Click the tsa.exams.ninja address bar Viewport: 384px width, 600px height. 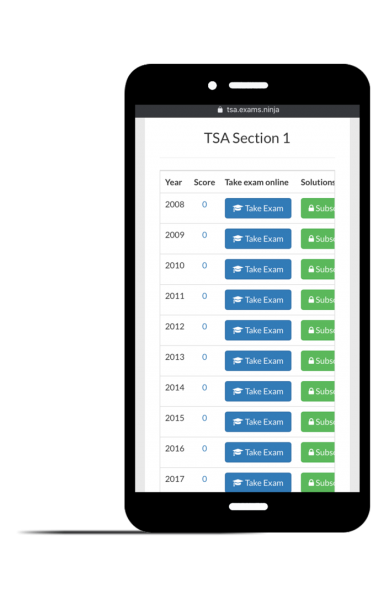coord(247,110)
